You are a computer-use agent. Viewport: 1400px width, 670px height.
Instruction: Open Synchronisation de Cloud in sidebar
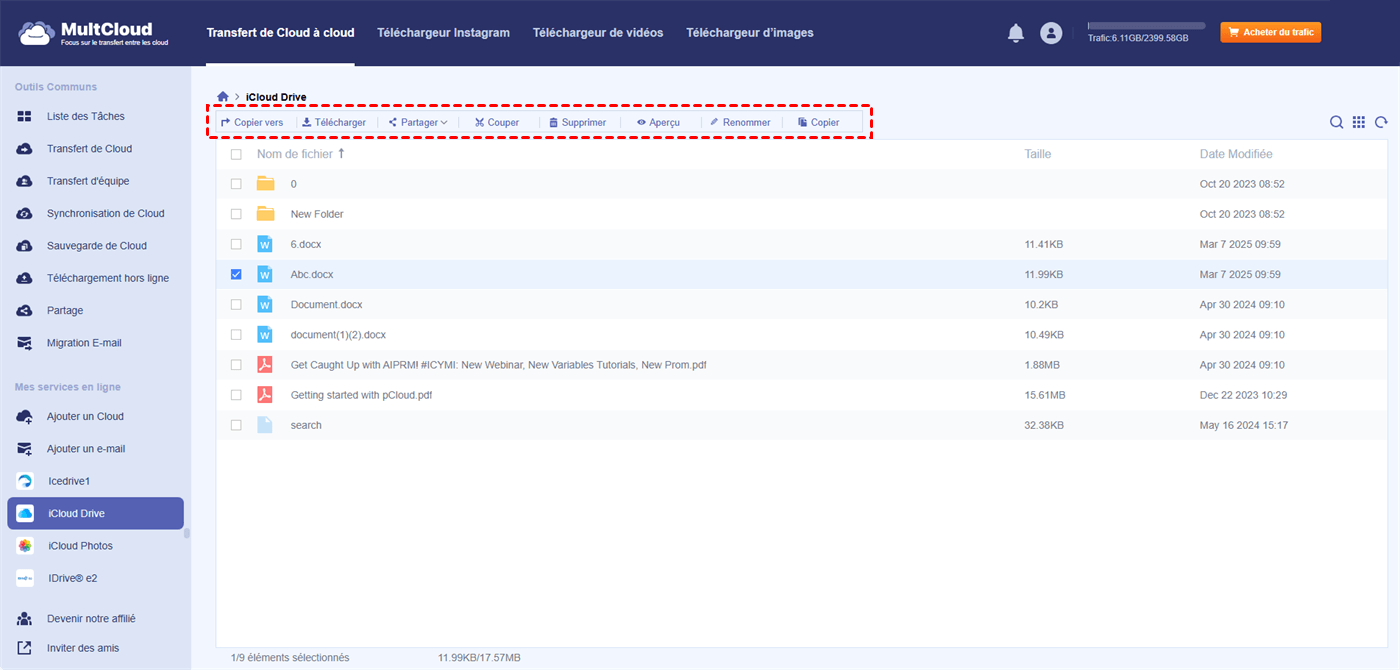click(x=105, y=214)
